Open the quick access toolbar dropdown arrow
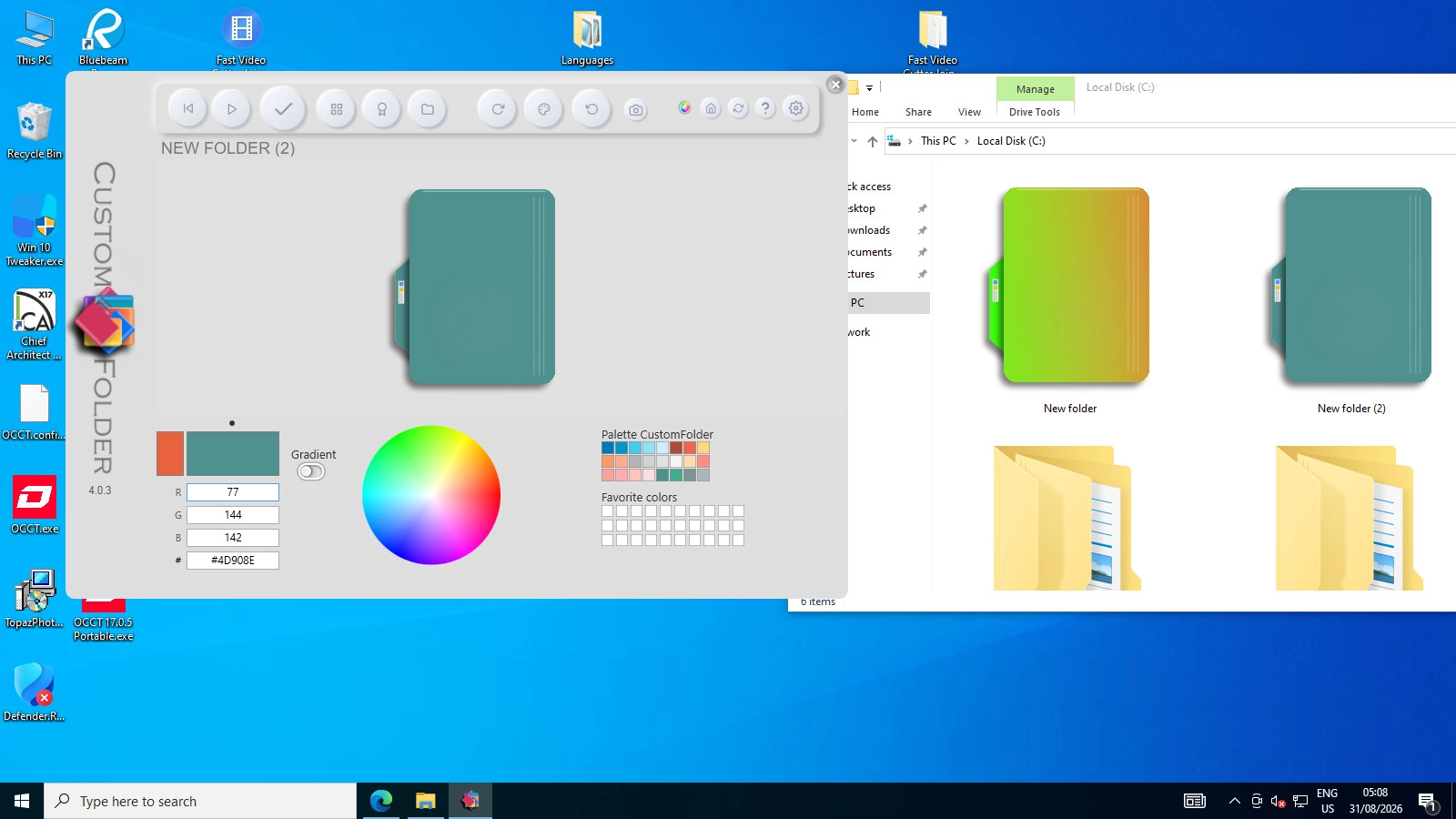The image size is (1456, 819). pos(869,88)
